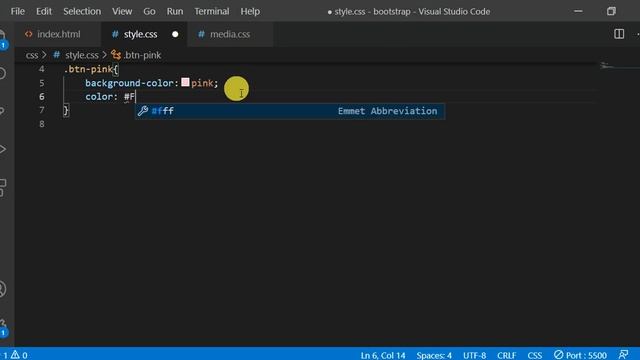640x360 pixels.
Task: Open the Explorer activity bar icon
Action: (x=2, y=39)
